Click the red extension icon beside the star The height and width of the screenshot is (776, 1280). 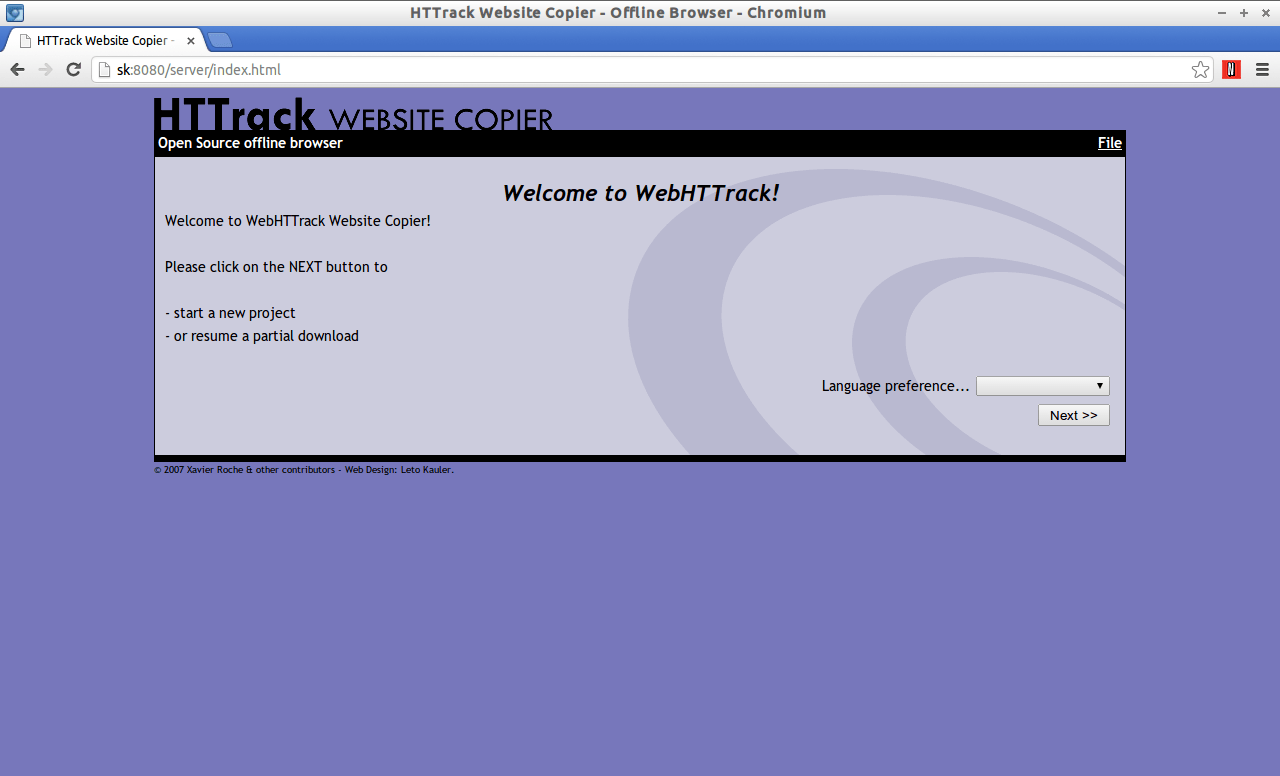pyautogui.click(x=1230, y=69)
